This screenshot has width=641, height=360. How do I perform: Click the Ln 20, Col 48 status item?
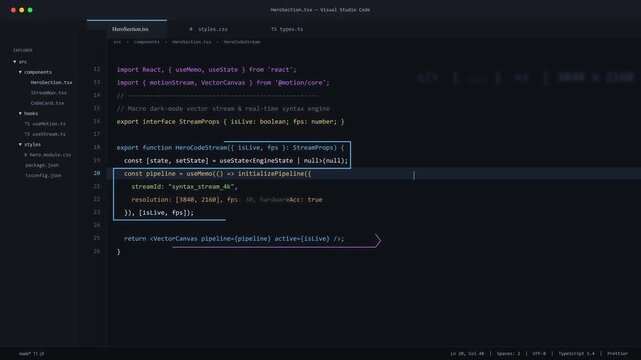pyautogui.click(x=467, y=353)
